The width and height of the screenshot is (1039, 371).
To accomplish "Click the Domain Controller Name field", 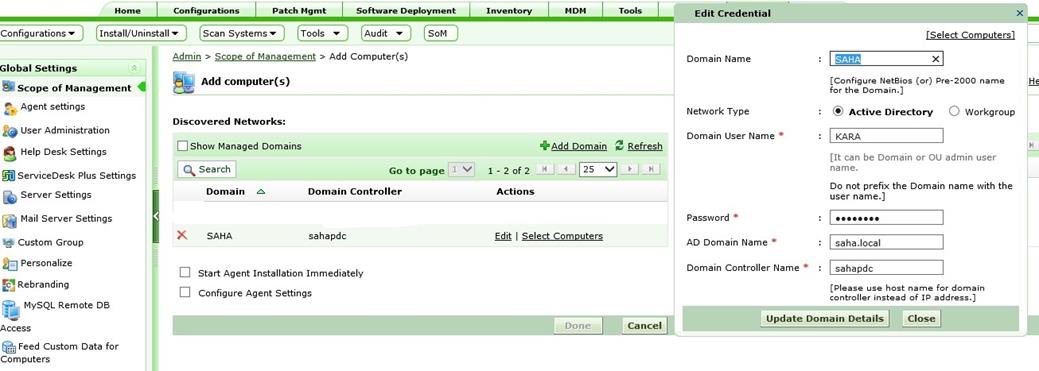I will click(x=887, y=268).
